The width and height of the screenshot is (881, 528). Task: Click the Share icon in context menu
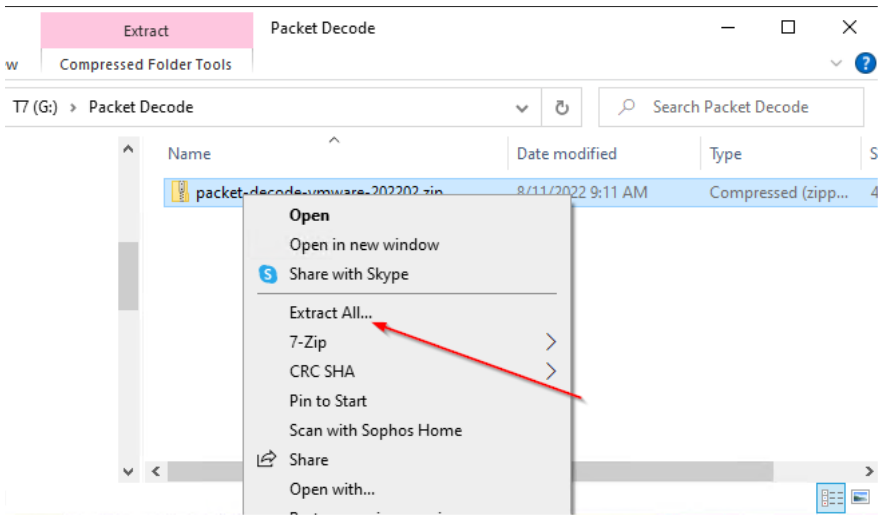[267, 460]
